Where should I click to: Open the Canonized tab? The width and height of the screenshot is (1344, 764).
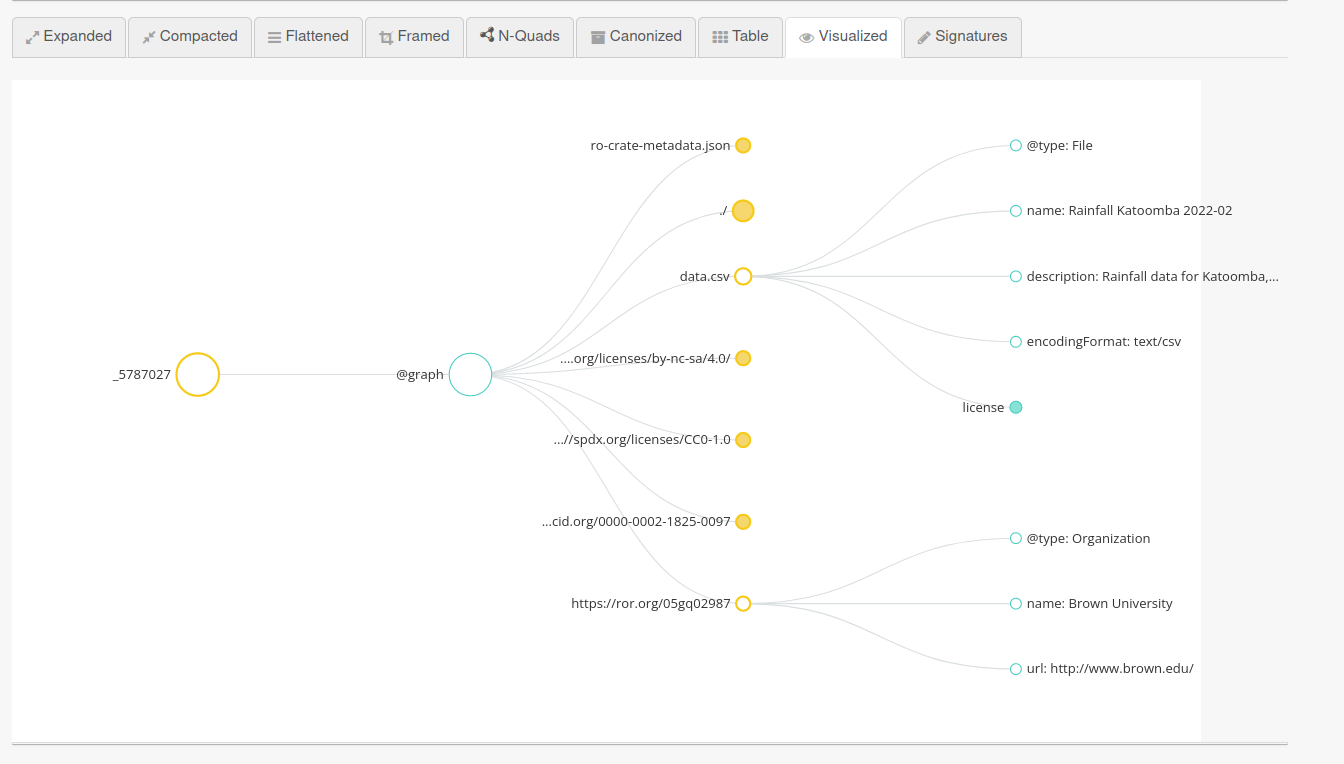coord(636,37)
